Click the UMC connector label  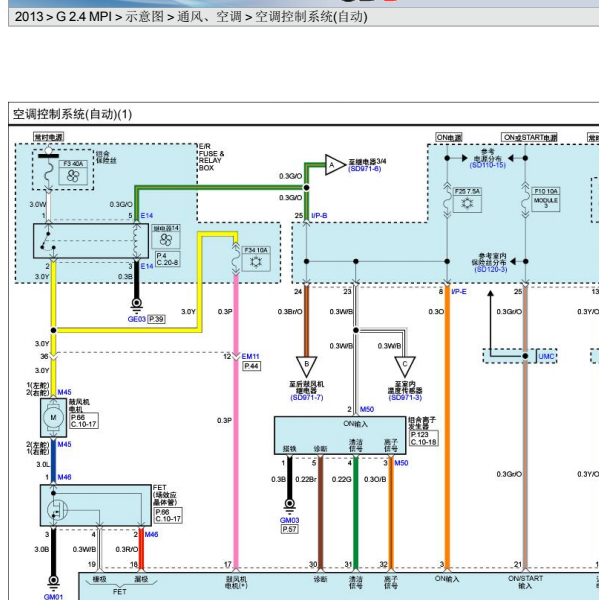tap(546, 357)
